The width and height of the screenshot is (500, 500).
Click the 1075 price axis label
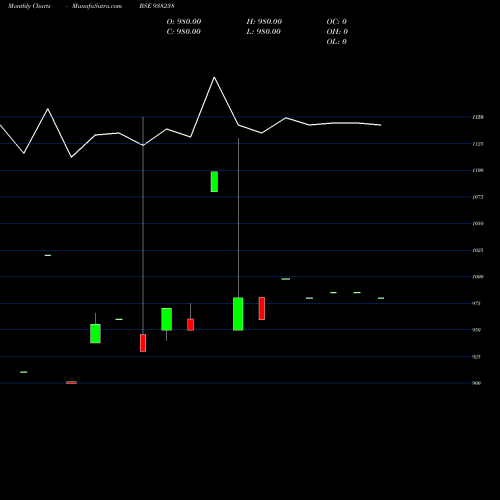[x=478, y=197]
